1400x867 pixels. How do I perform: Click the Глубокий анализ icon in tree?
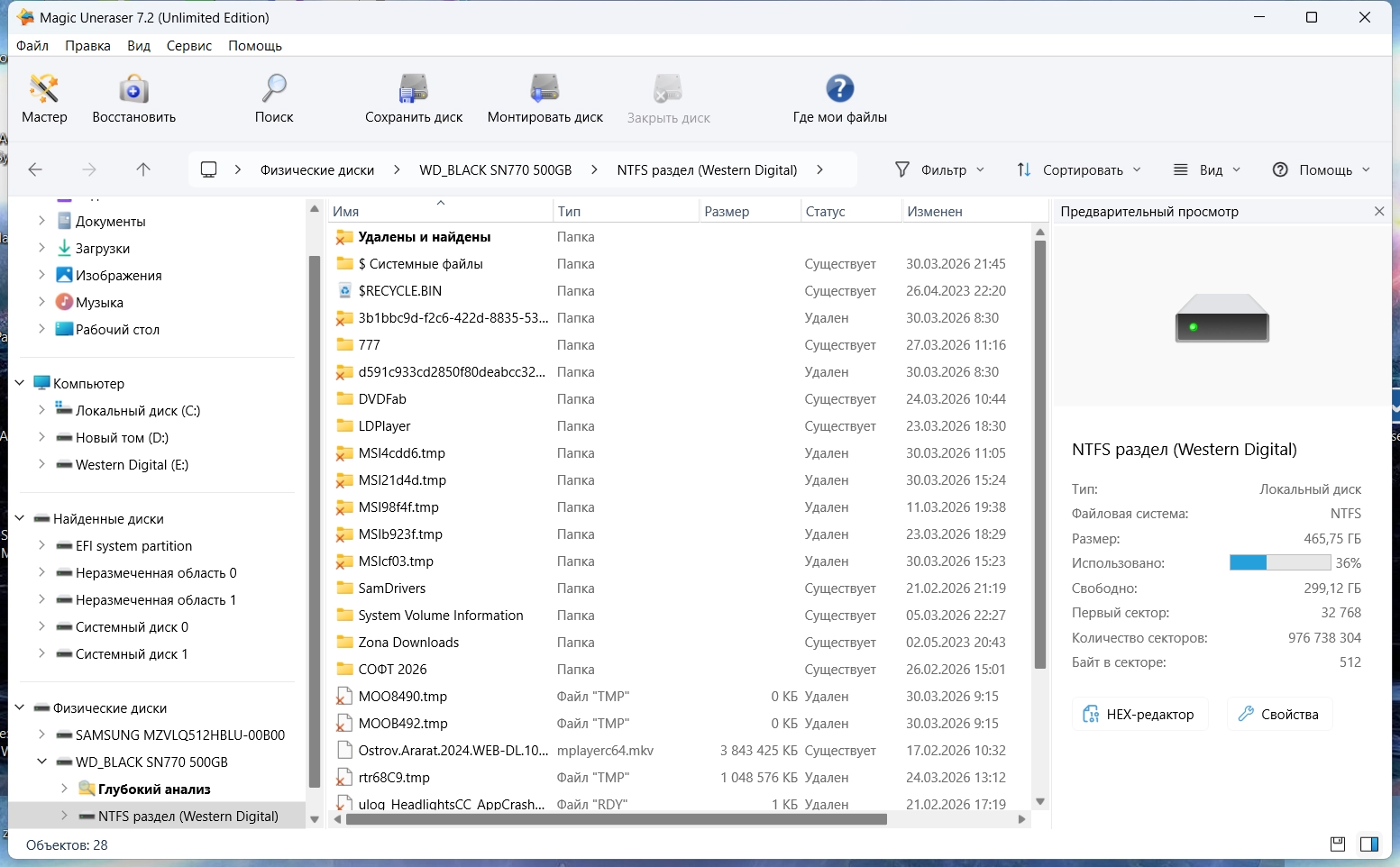point(87,789)
